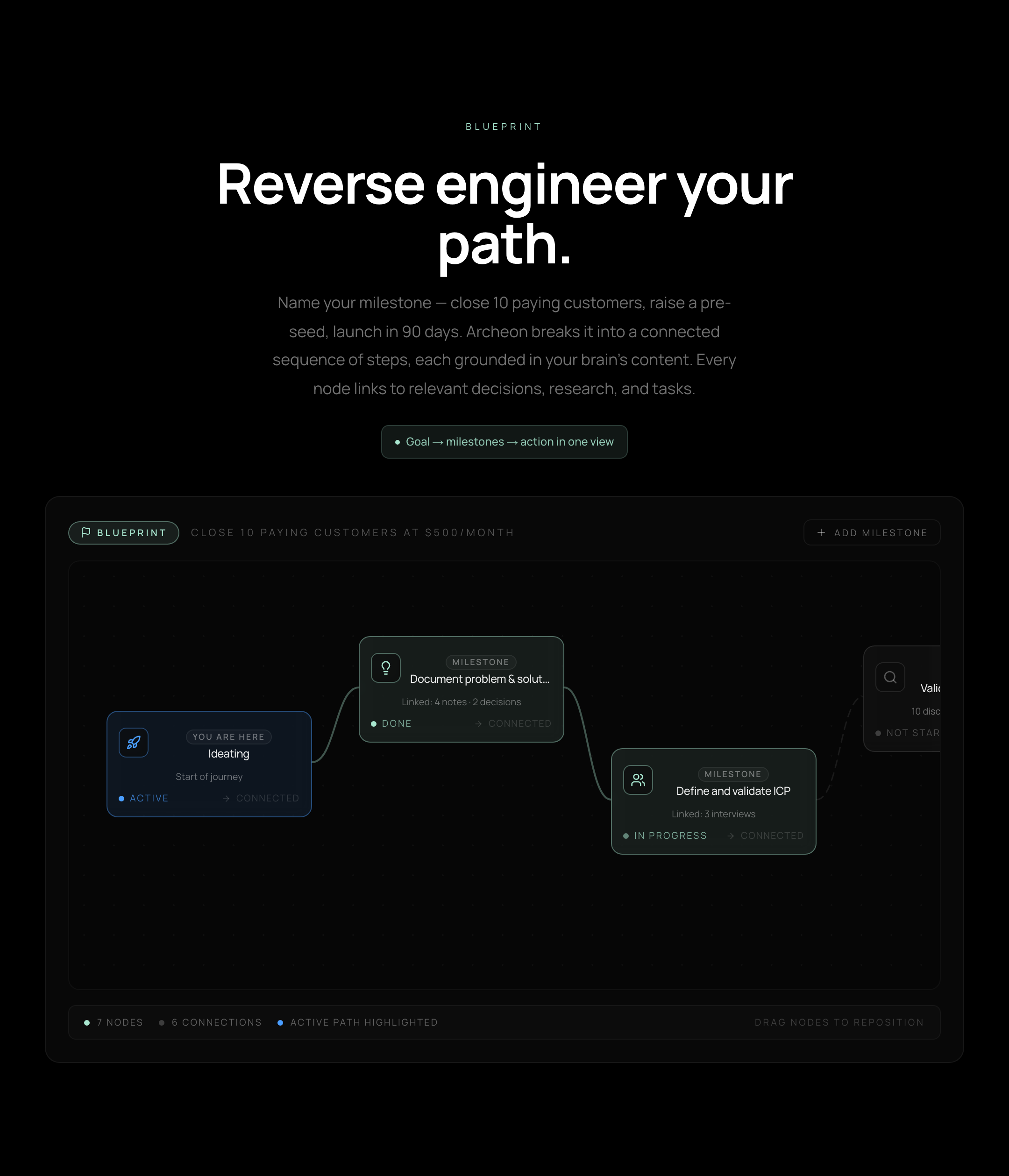Click the '6 CONNECTIONS' footer entry
This screenshot has width=1009, height=1176.
pos(210,1022)
